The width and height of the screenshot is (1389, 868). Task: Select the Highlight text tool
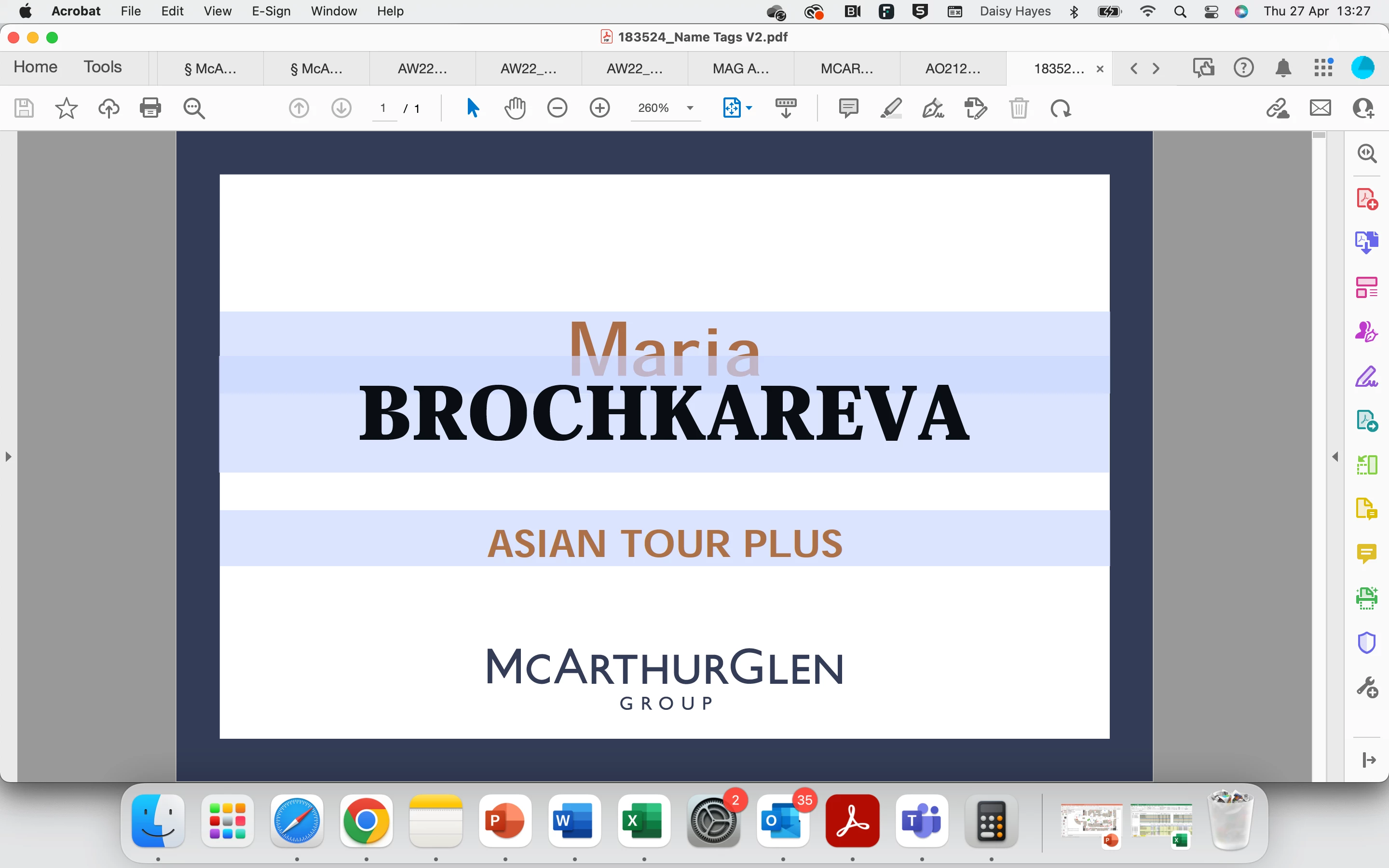point(891,108)
